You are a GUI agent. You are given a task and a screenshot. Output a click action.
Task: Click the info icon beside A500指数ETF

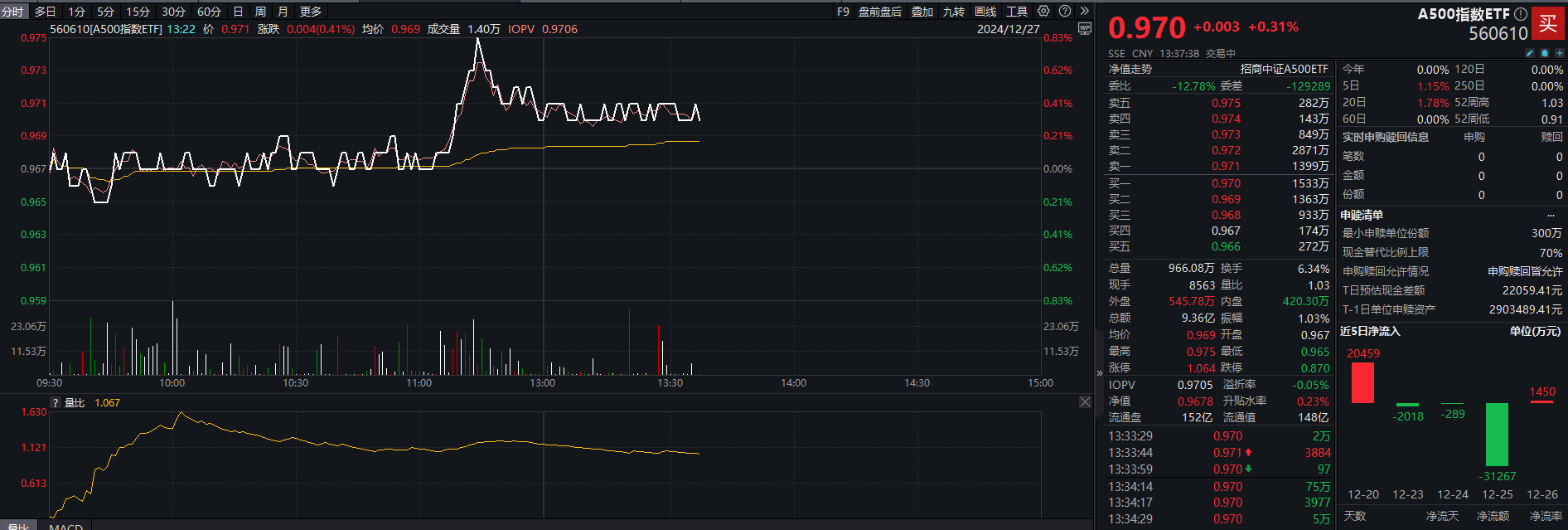click(1520, 14)
